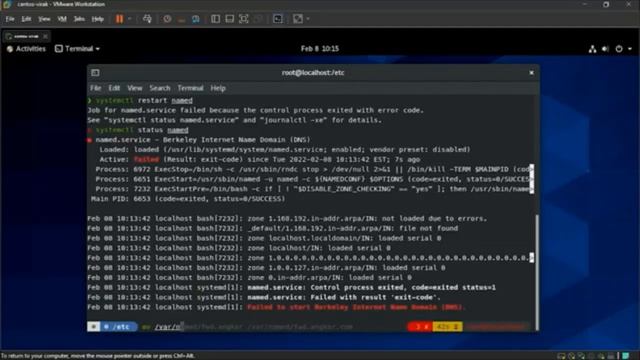This screenshot has width=640, height=360.
Task: Open VMware File menu
Action: tap(10, 19)
